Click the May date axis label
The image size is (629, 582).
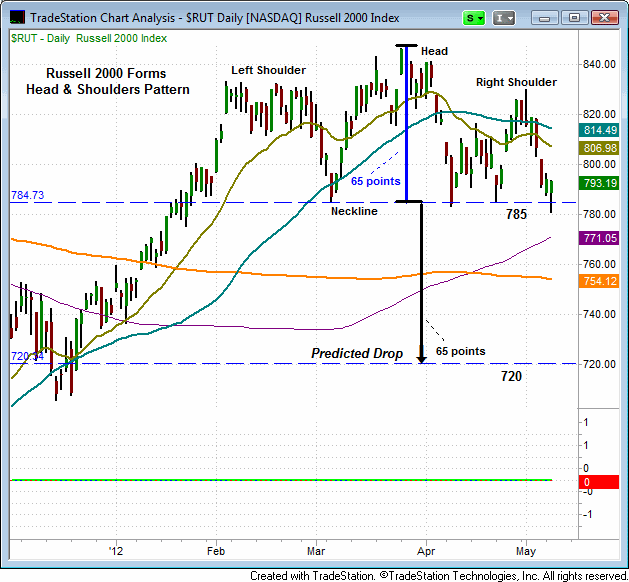point(526,552)
